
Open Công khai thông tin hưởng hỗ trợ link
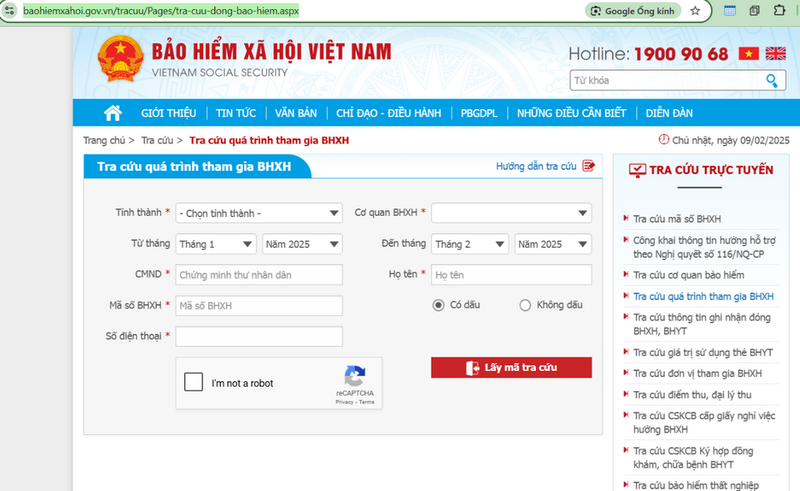coord(705,247)
